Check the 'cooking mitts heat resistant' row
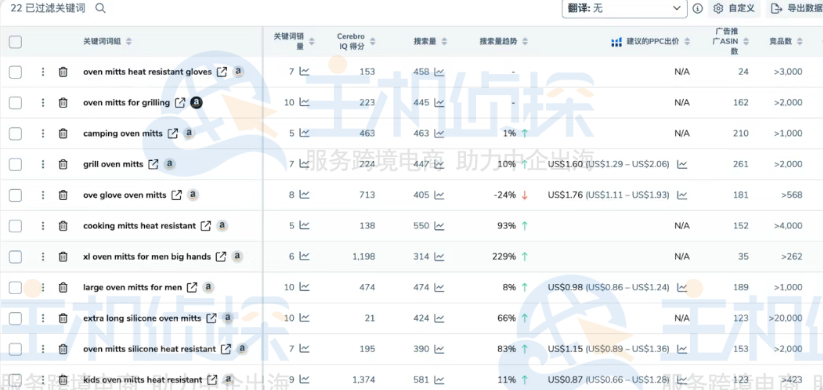This screenshot has height=390, width=823. tap(15, 226)
